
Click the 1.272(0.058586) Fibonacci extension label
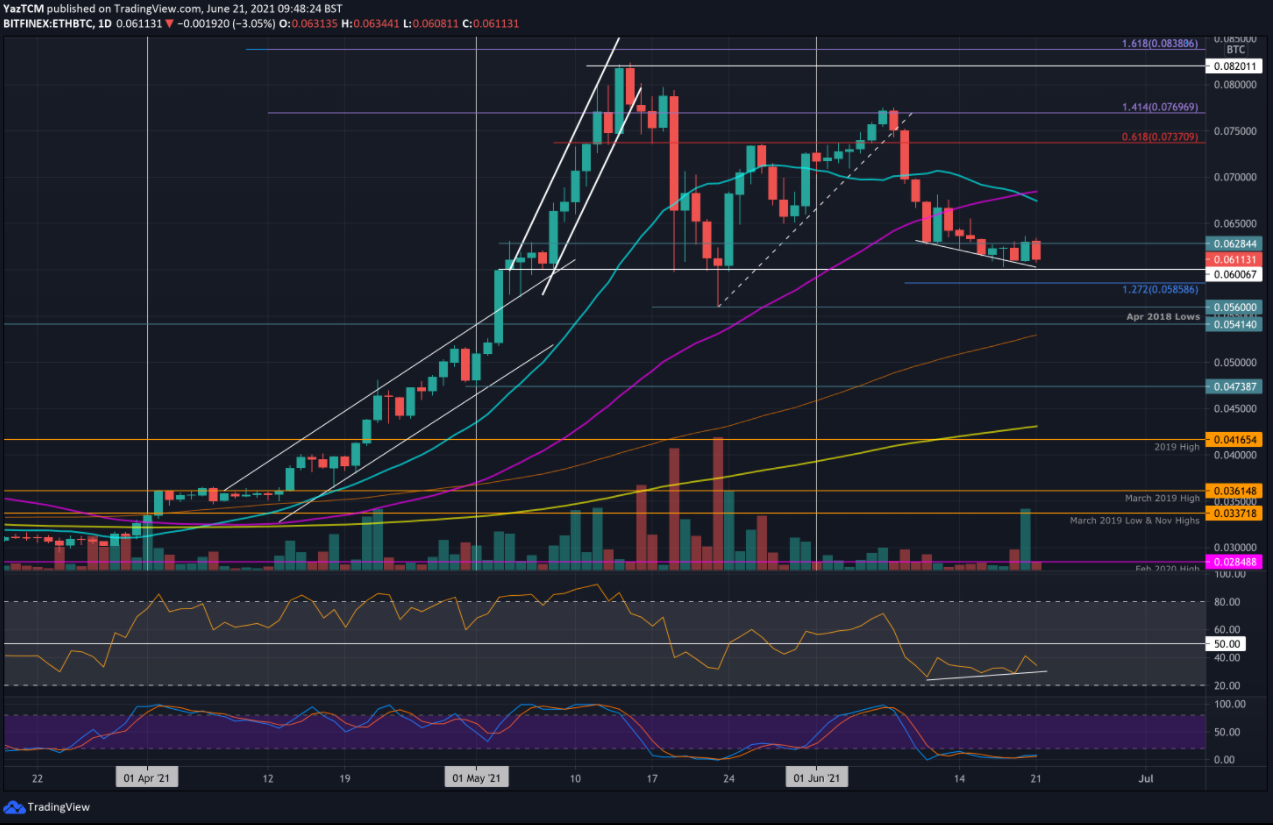[x=1160, y=288]
